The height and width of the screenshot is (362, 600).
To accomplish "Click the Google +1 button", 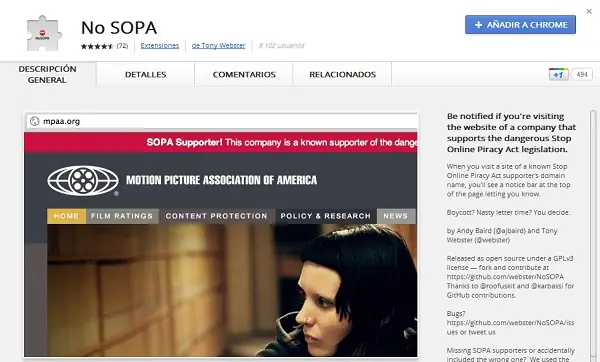I will [558, 74].
